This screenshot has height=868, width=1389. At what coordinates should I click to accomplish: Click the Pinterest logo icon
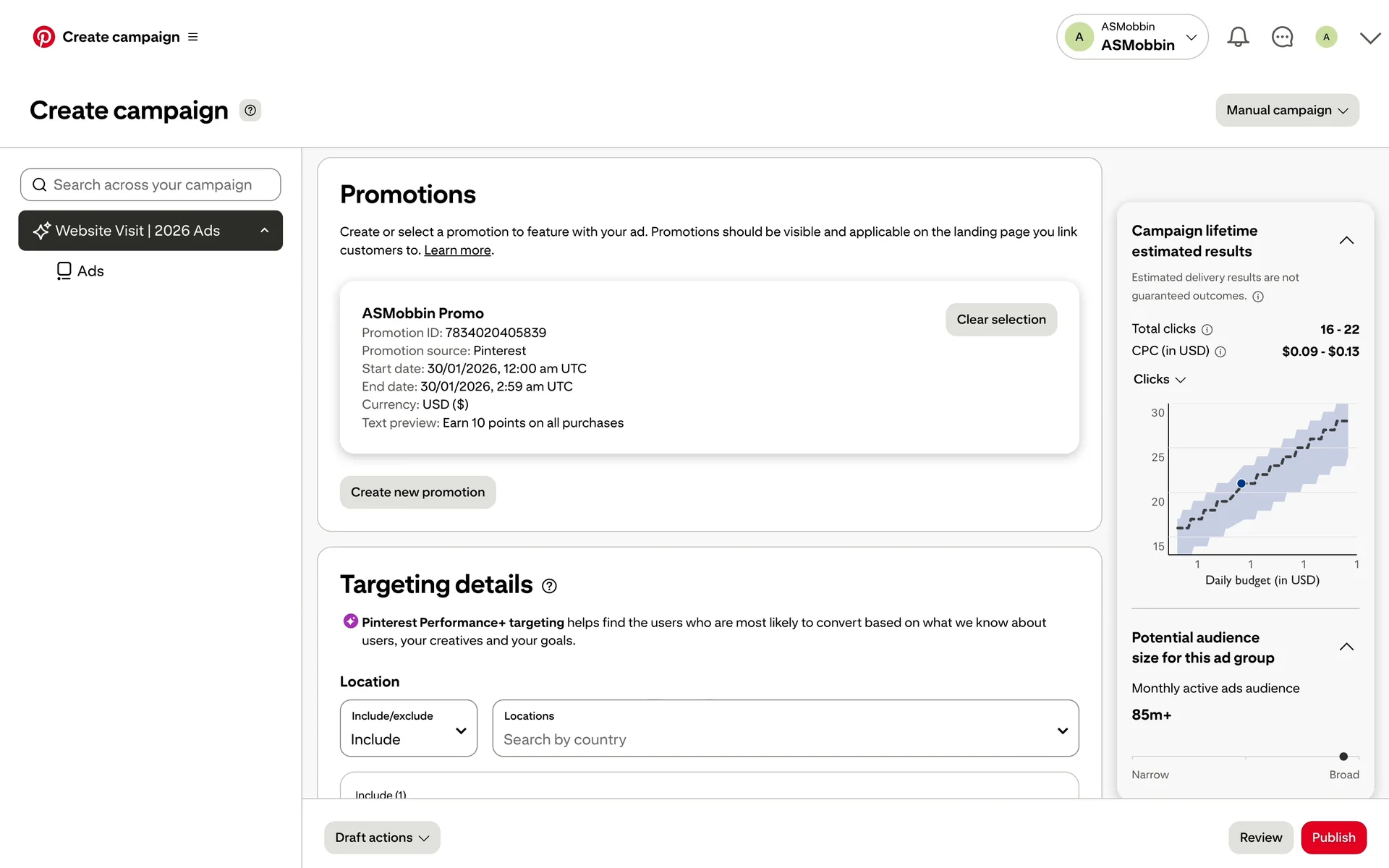[x=43, y=37]
